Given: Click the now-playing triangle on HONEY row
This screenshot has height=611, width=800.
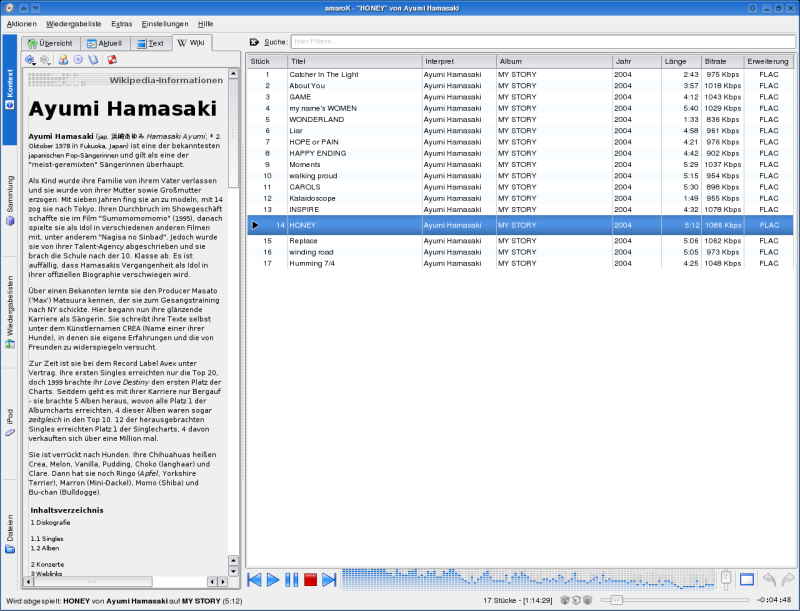Looking at the screenshot, I should [255, 225].
